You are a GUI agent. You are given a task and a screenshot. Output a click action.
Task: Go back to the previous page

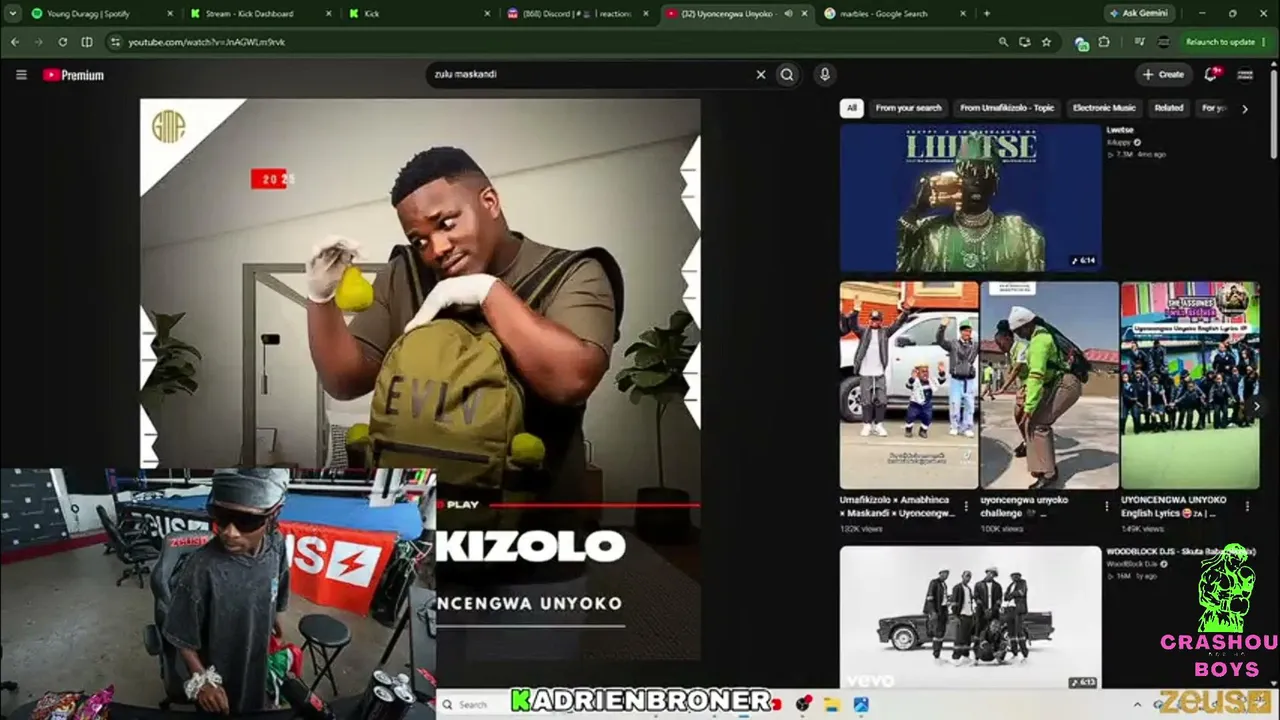14,42
